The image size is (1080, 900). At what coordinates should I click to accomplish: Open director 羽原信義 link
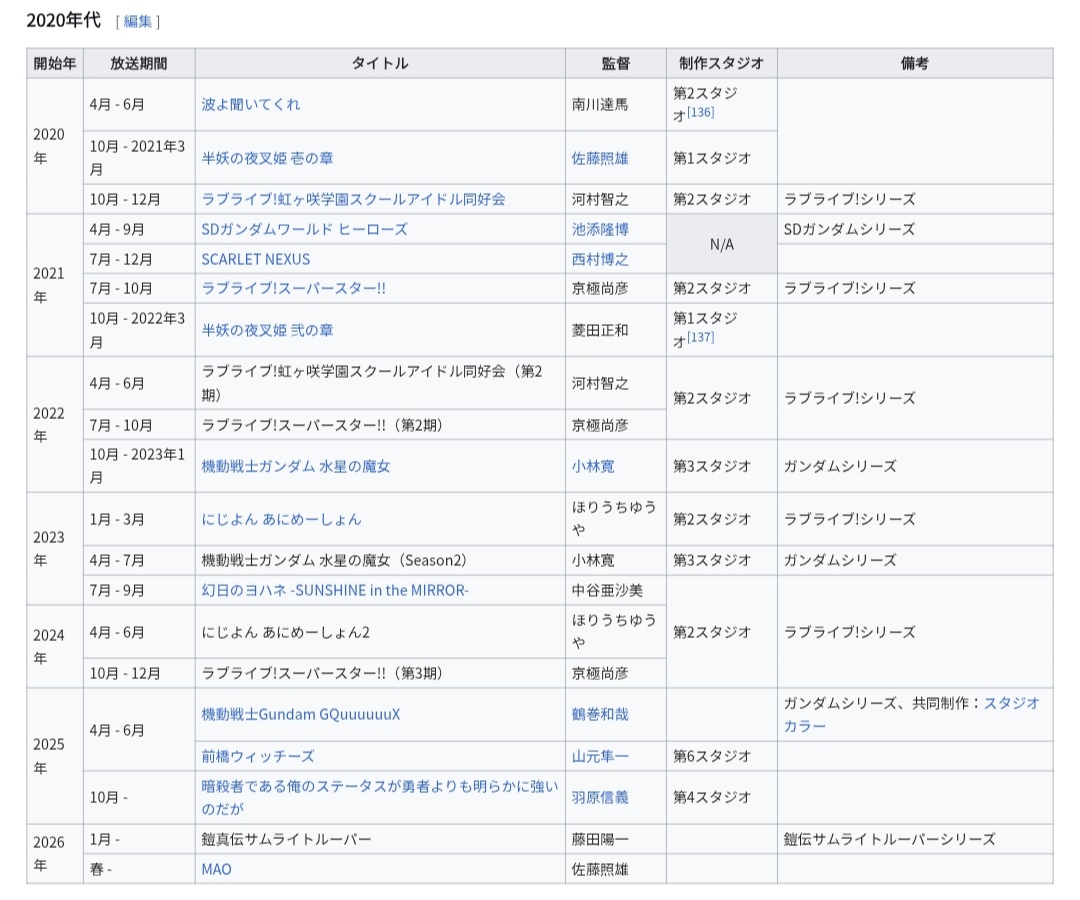(x=600, y=797)
